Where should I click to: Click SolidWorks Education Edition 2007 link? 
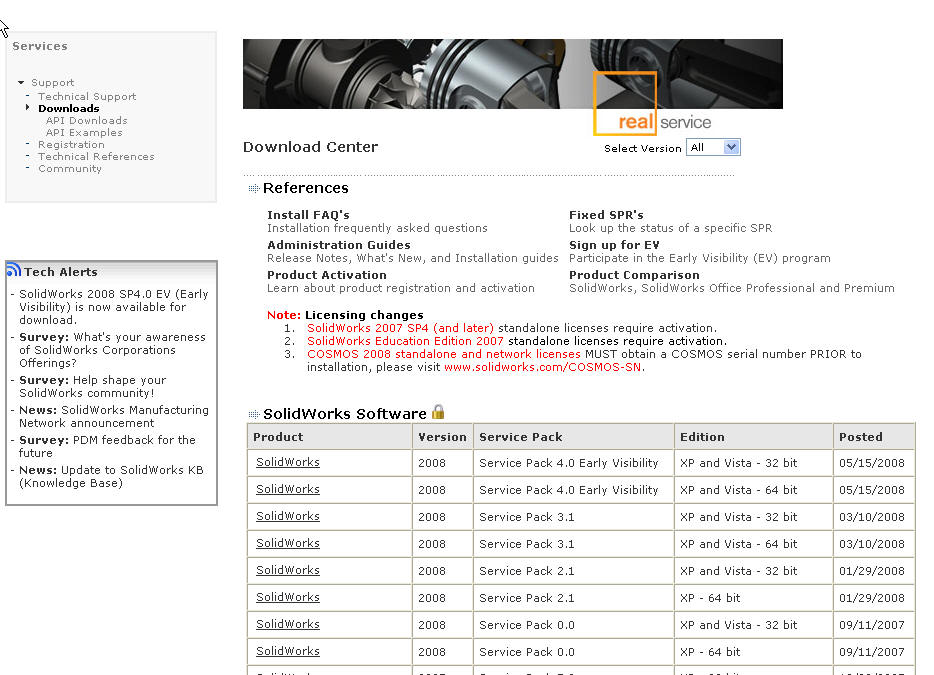[405, 341]
